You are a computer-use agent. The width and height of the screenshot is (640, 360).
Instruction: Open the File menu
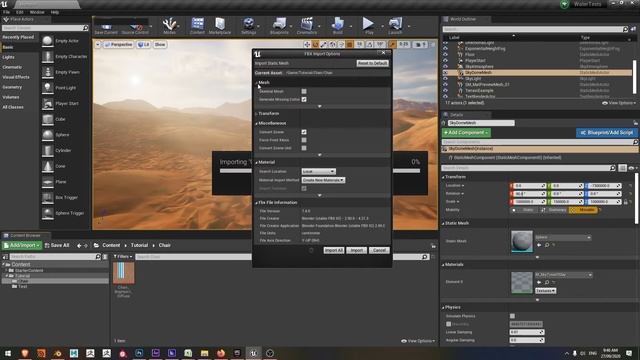coord(6,12)
